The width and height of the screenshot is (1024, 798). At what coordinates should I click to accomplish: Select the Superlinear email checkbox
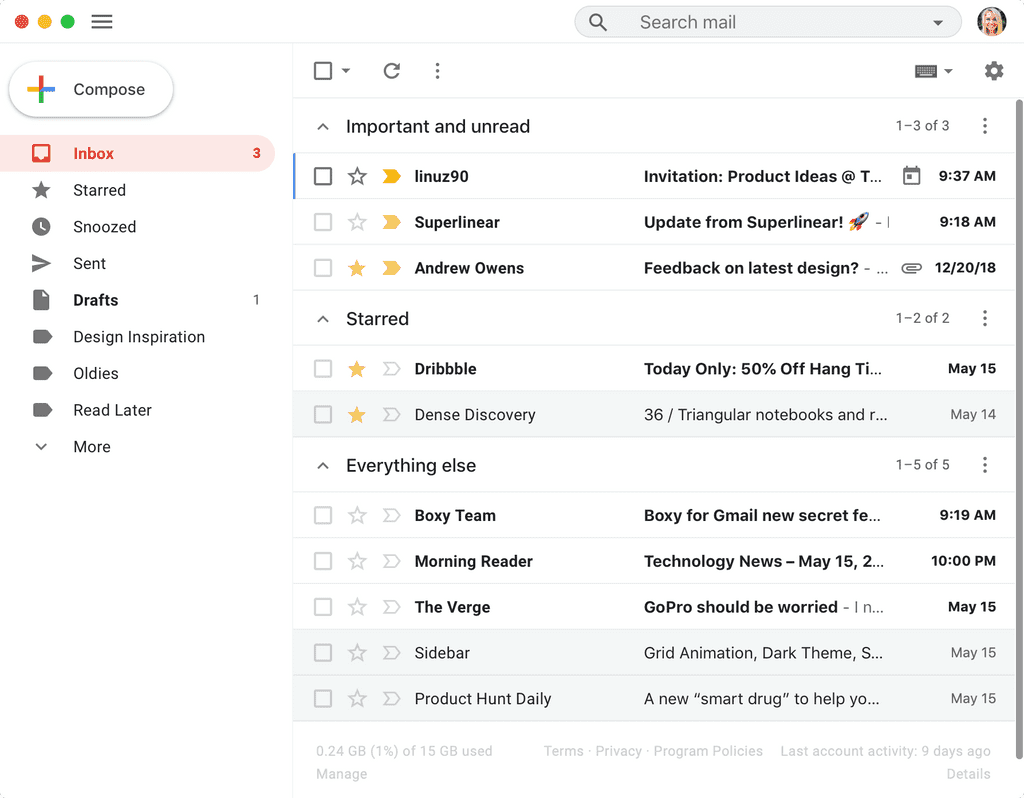coord(323,222)
